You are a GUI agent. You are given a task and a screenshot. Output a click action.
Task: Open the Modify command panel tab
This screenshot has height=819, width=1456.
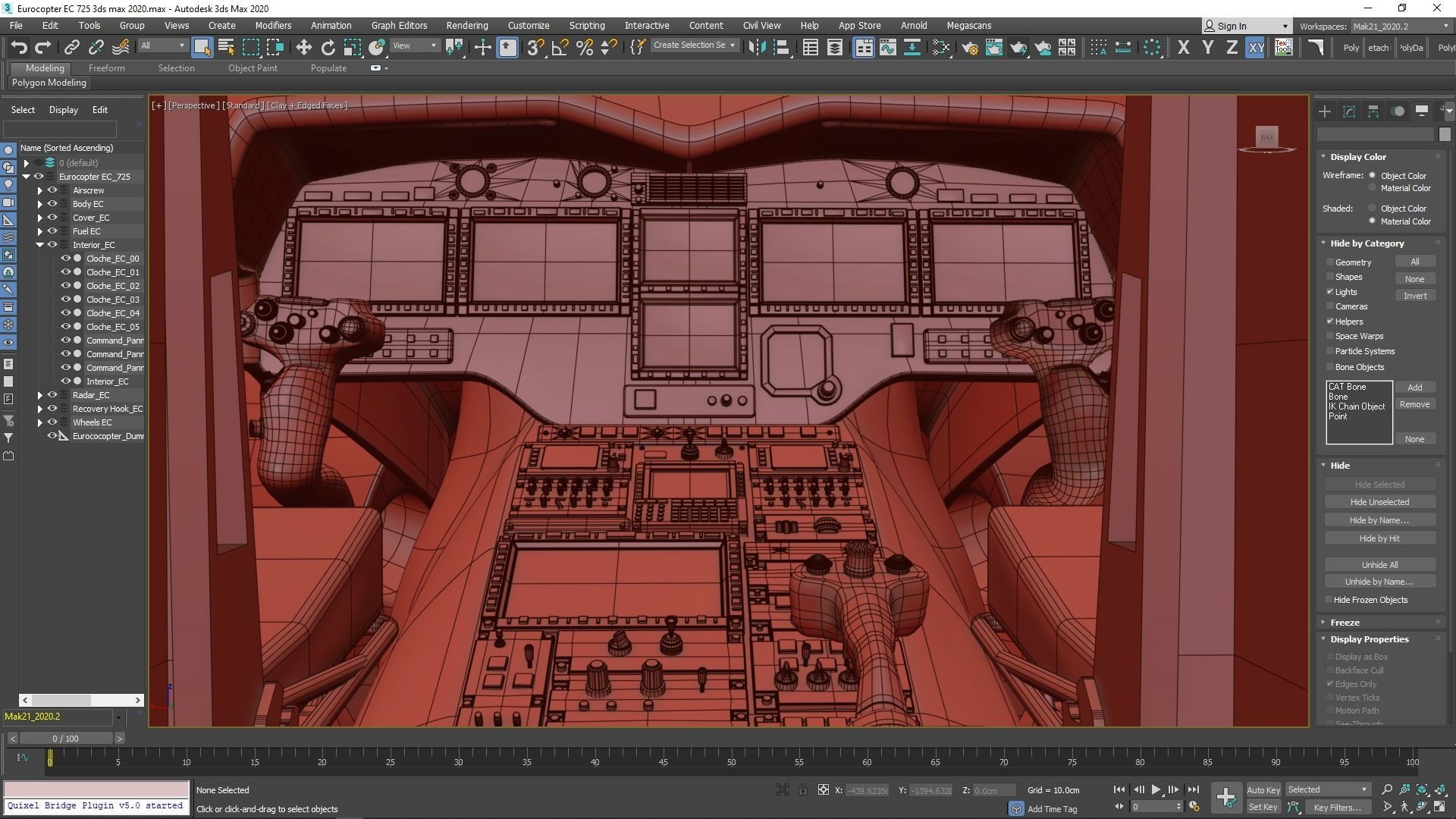1348,111
